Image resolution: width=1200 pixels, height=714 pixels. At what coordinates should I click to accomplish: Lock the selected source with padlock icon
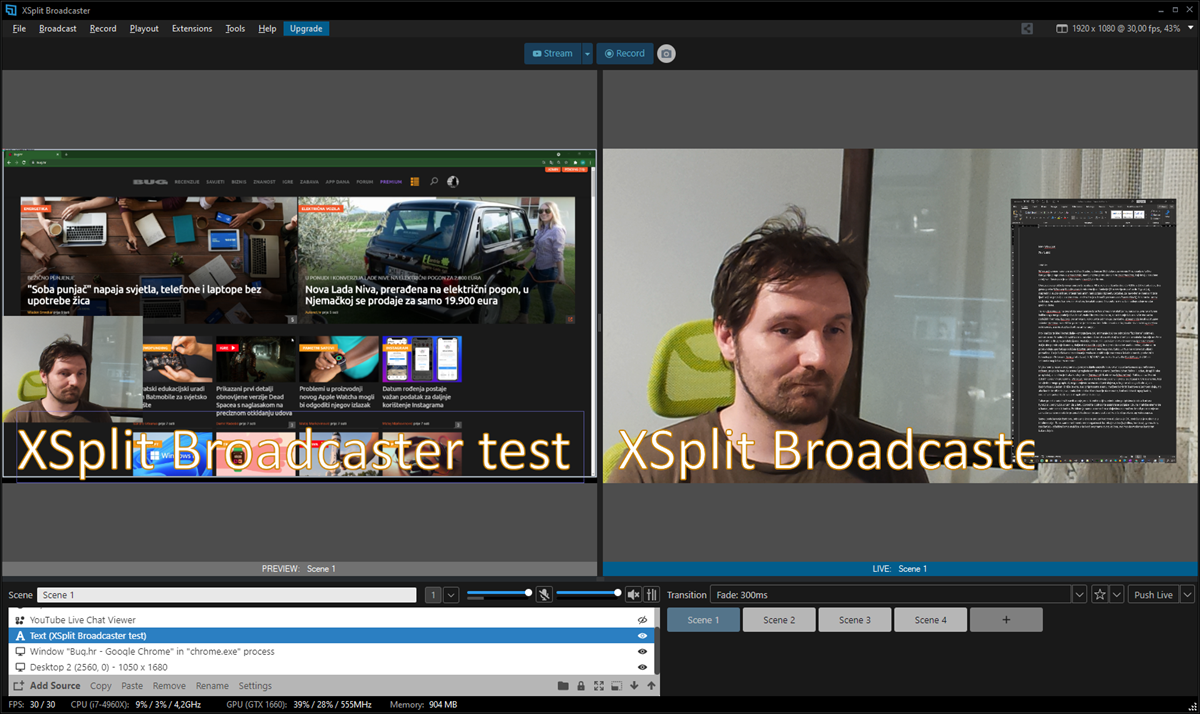[x=581, y=686]
